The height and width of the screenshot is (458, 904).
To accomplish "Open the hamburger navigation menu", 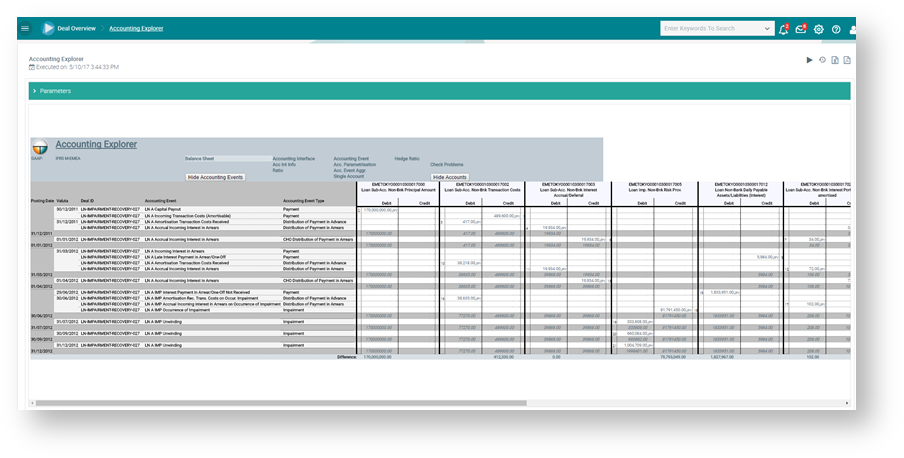I will [x=25, y=29].
